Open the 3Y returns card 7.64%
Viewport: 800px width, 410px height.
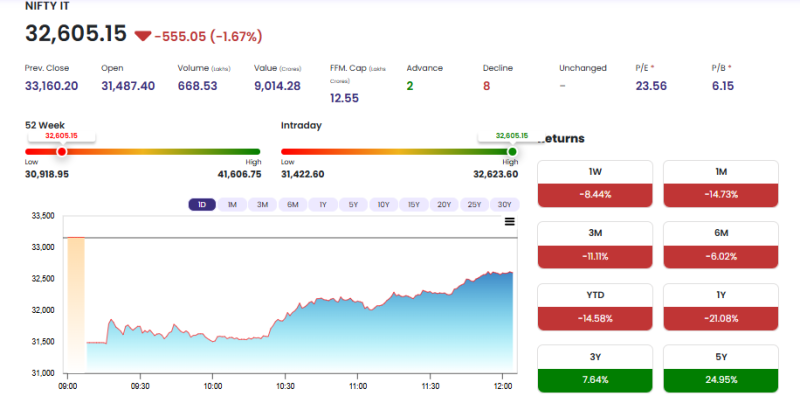coord(595,369)
